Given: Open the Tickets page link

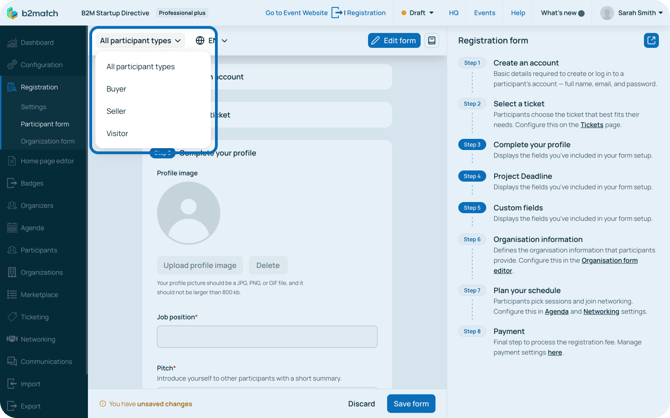Looking at the screenshot, I should click(x=591, y=125).
